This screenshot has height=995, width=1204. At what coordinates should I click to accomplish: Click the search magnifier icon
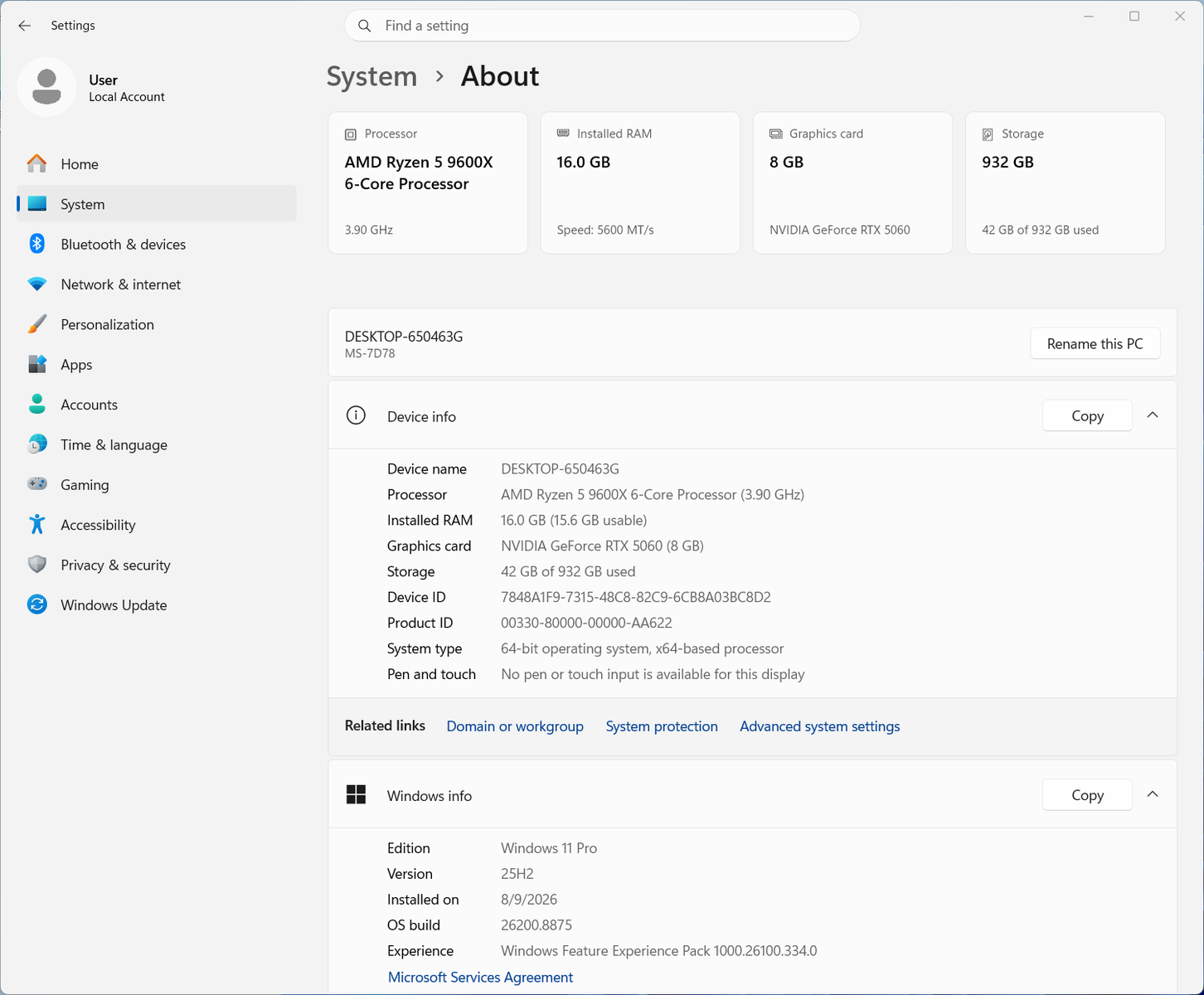click(x=364, y=26)
